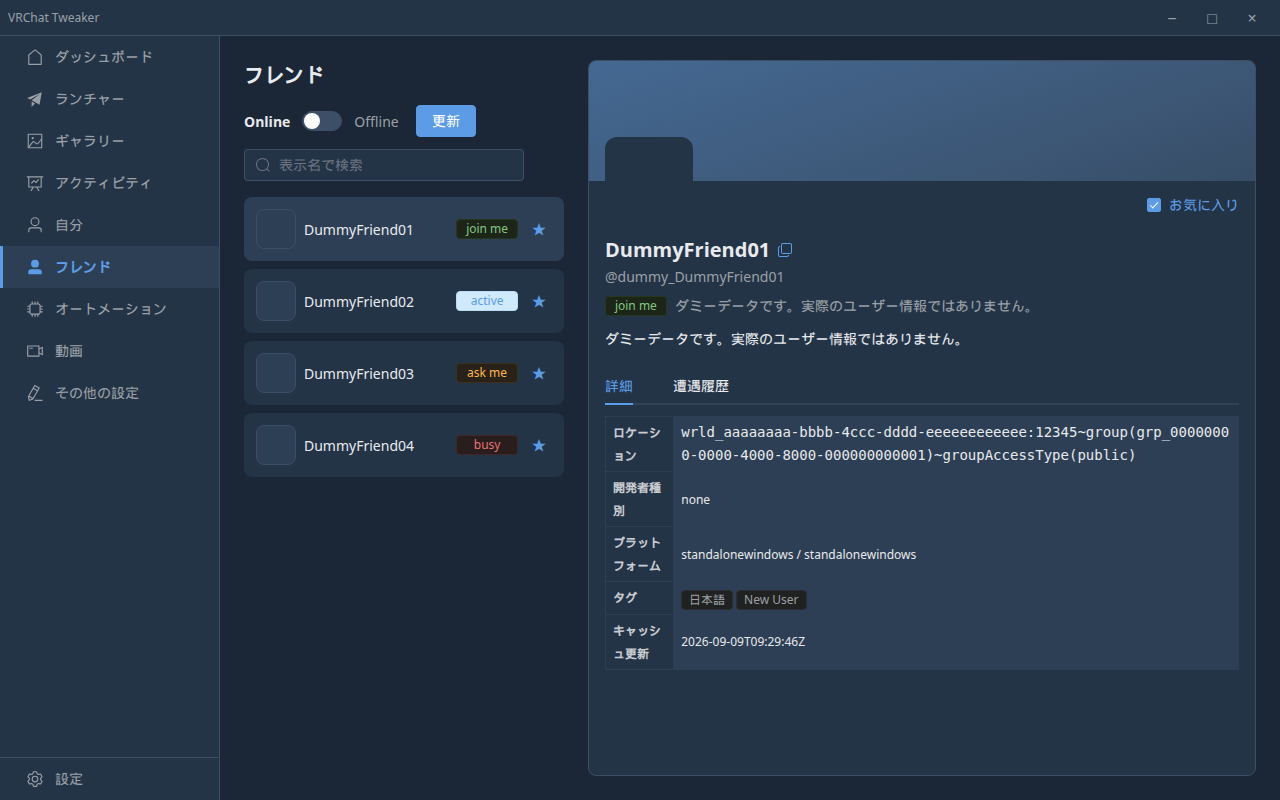Click favorite star for DummyFriend04
Image resolution: width=1280 pixels, height=800 pixels.
coord(539,445)
